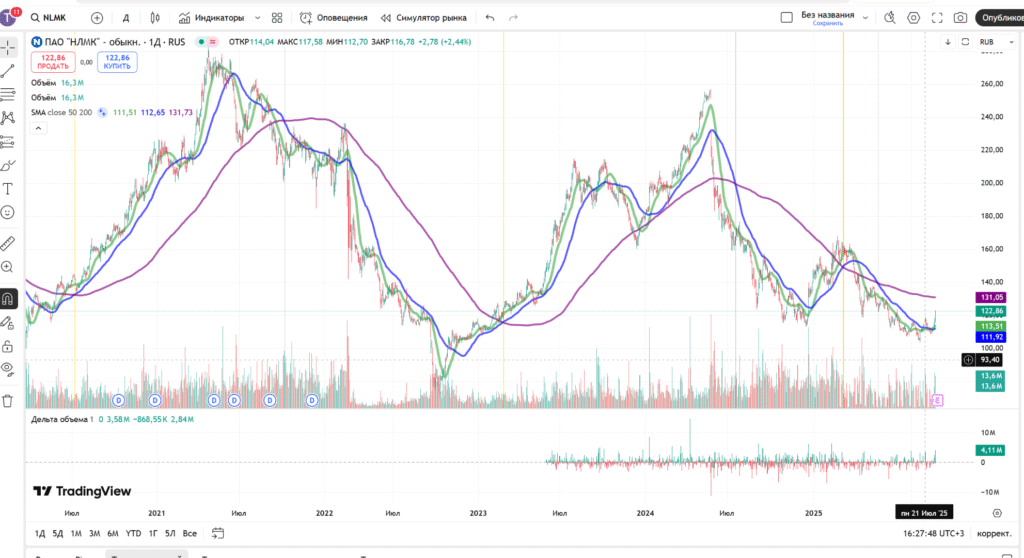Select 6М date range
The width and height of the screenshot is (1024, 558).
[112, 533]
